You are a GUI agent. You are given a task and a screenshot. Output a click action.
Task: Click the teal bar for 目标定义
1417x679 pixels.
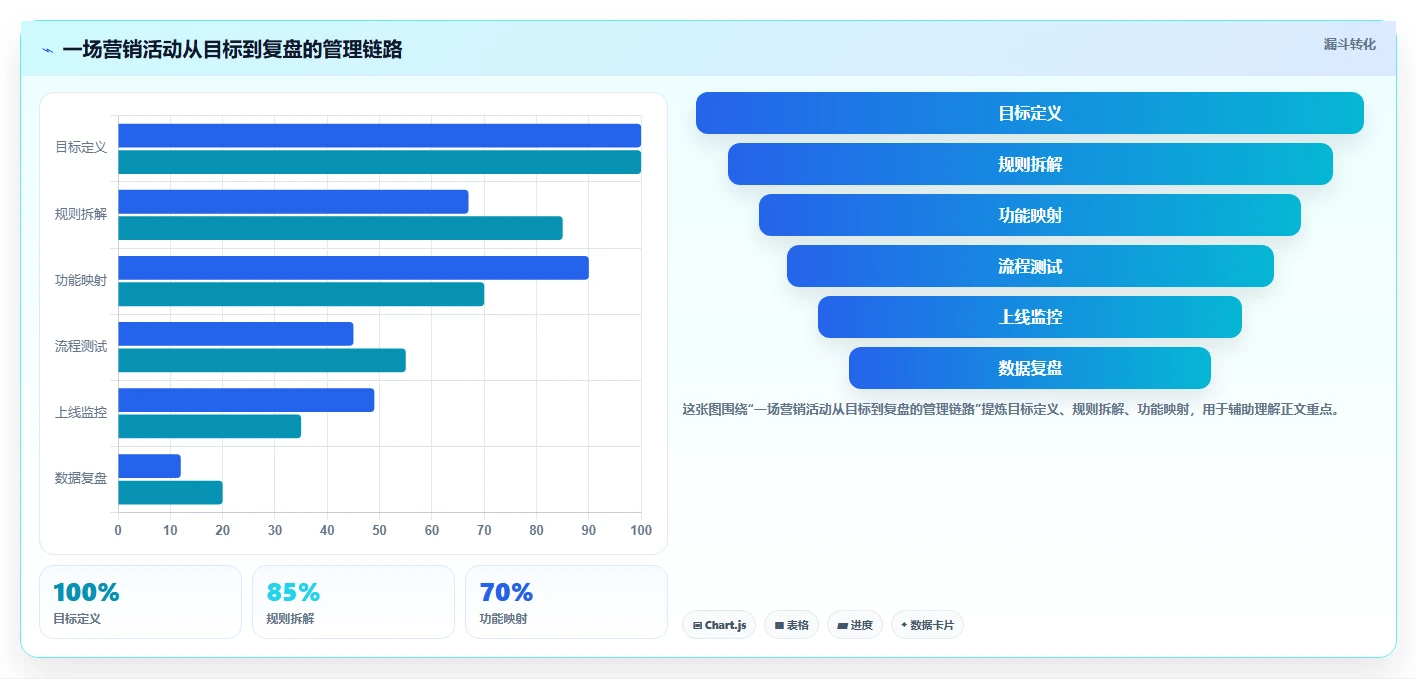click(x=379, y=162)
